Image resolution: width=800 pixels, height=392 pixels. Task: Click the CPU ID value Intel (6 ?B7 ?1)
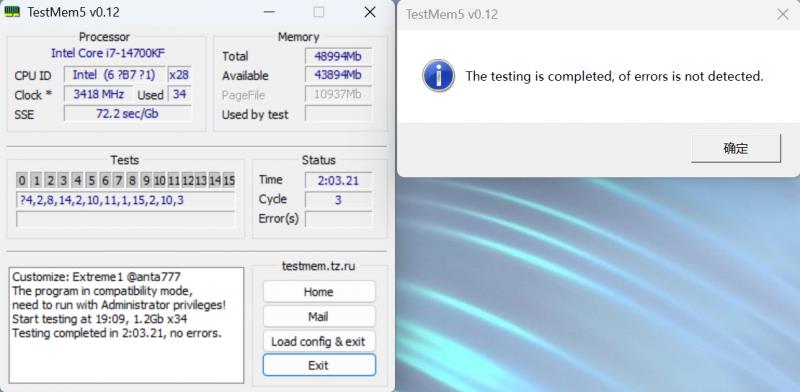click(x=114, y=75)
